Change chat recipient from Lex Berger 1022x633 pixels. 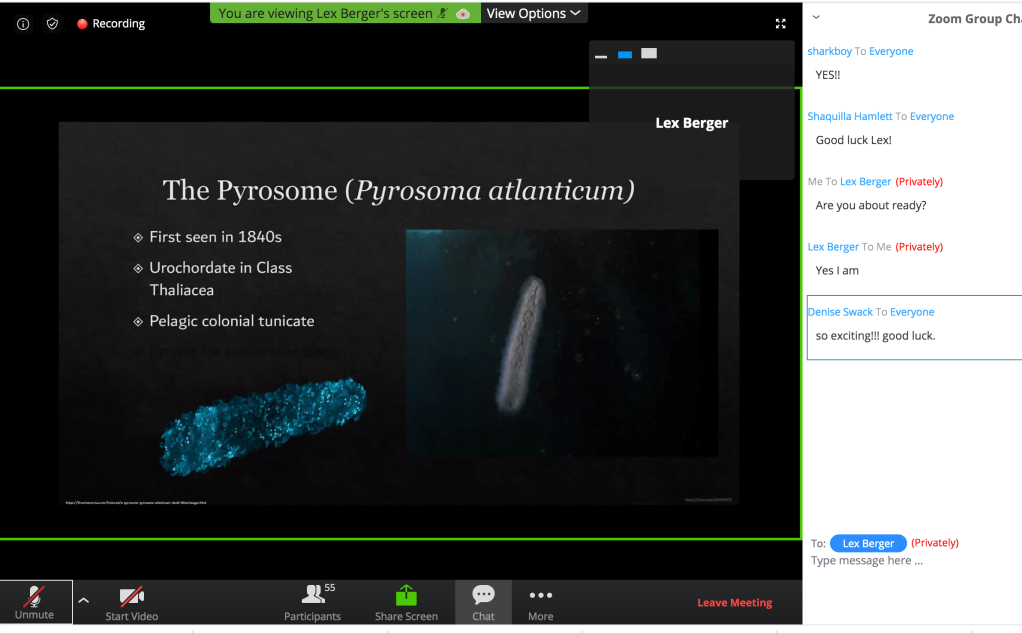point(867,543)
